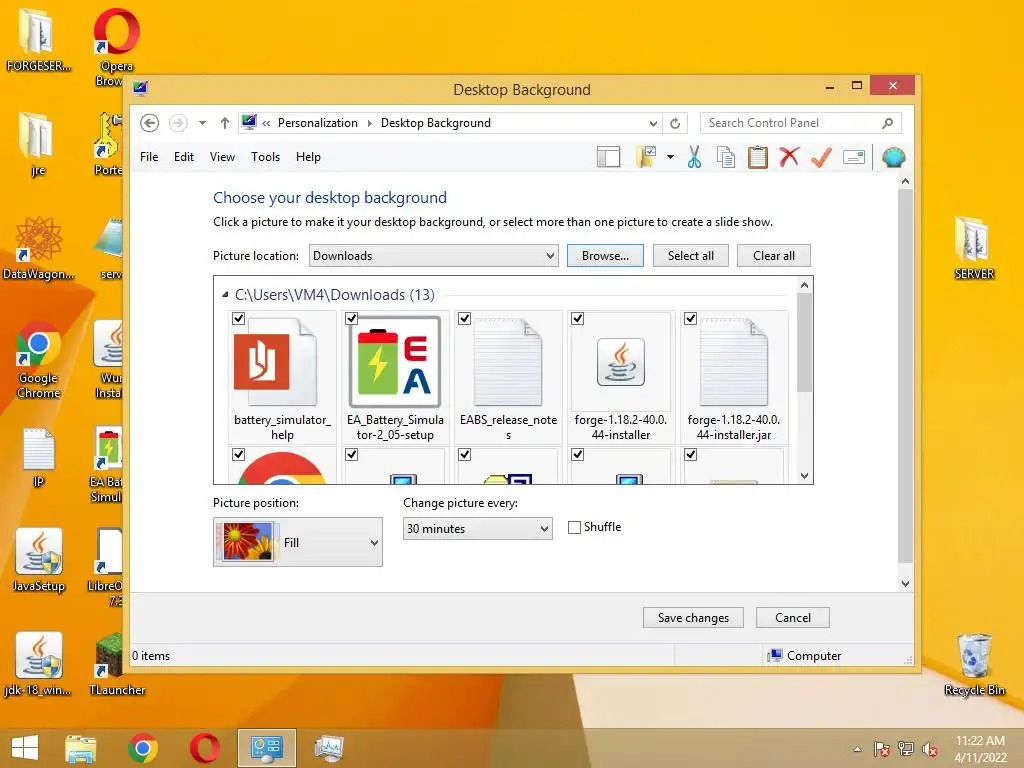Screen dimensions: 1024x768
Task: Uncheck the forge-1.18.2-40.0.44-installer.jar checkbox
Action: pos(690,319)
